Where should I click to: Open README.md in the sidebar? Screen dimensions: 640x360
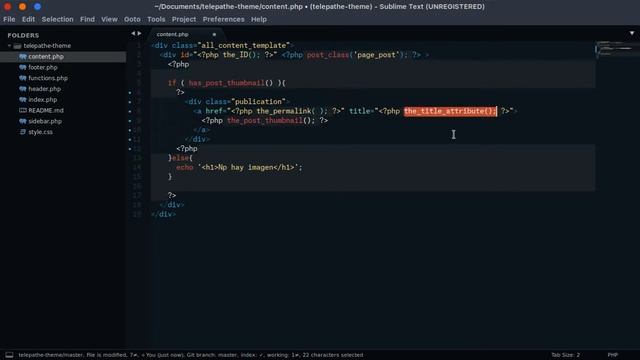(46, 110)
